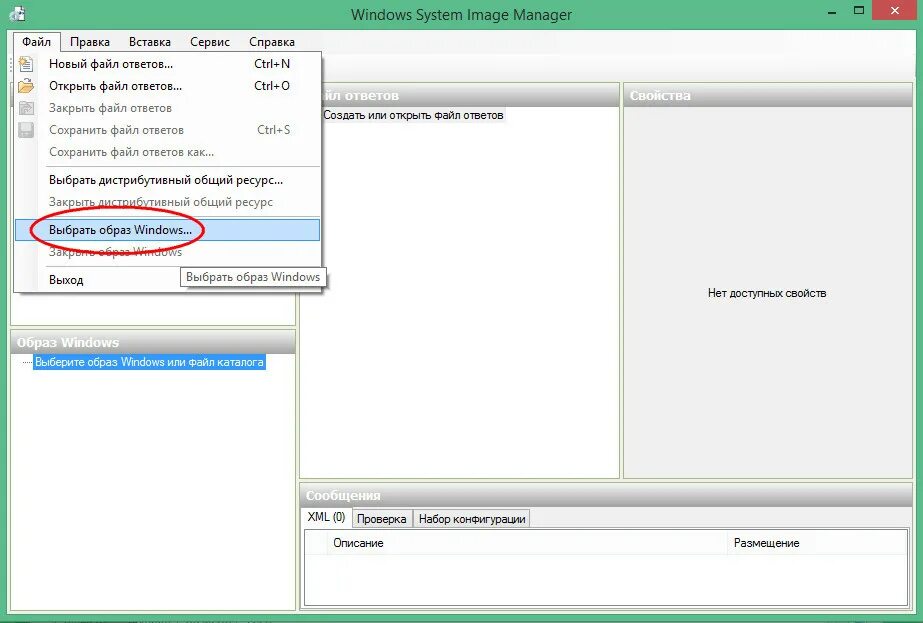Select Выберите образ Windows или файл каталога
The image size is (923, 623).
tap(149, 362)
